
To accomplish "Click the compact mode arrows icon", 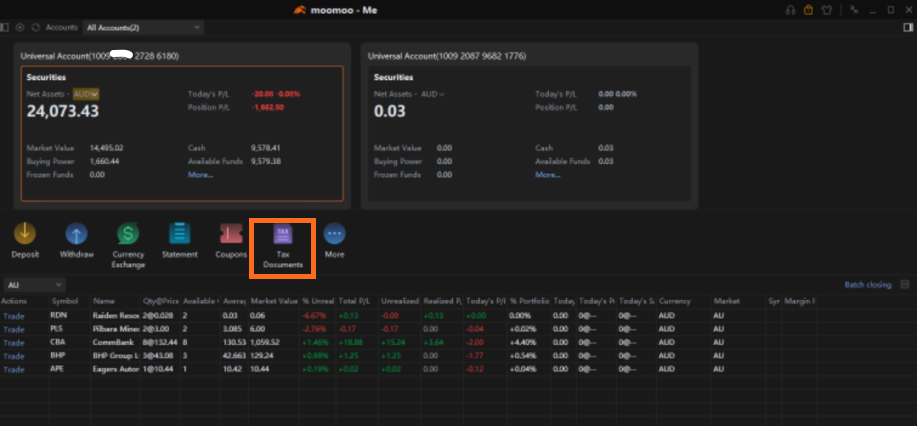I will tap(855, 9).
